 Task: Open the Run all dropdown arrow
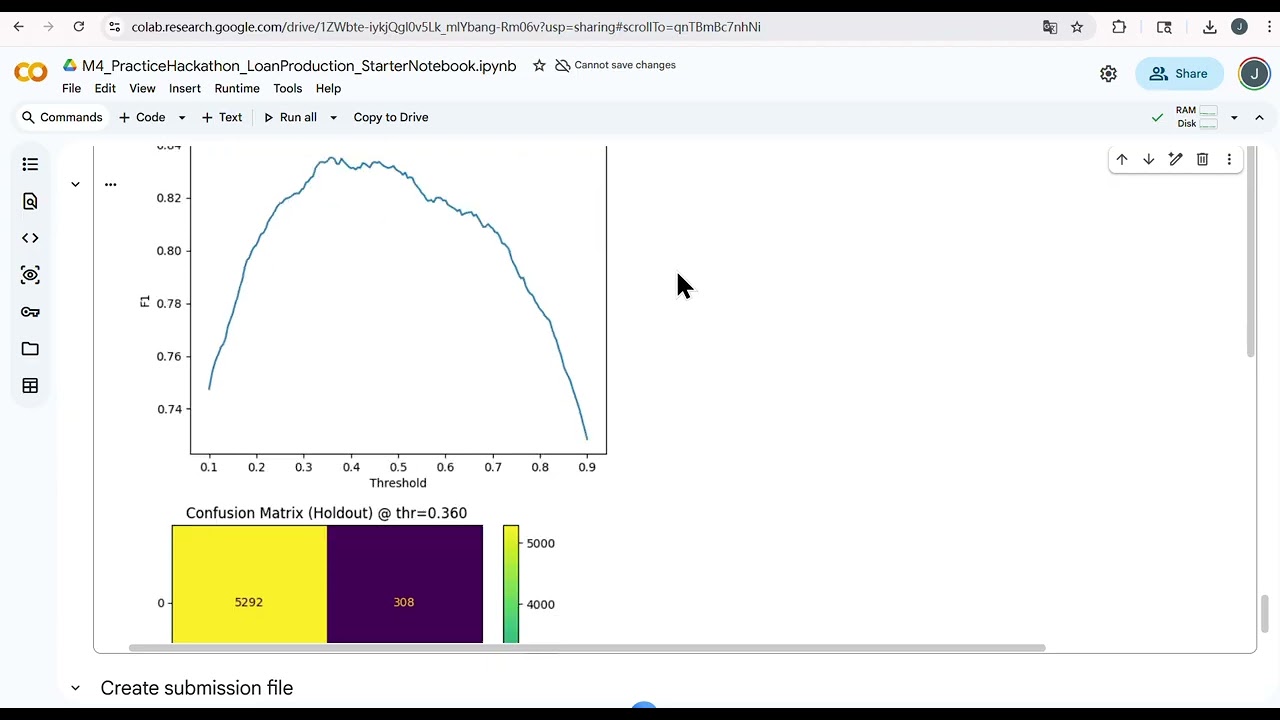(x=333, y=117)
